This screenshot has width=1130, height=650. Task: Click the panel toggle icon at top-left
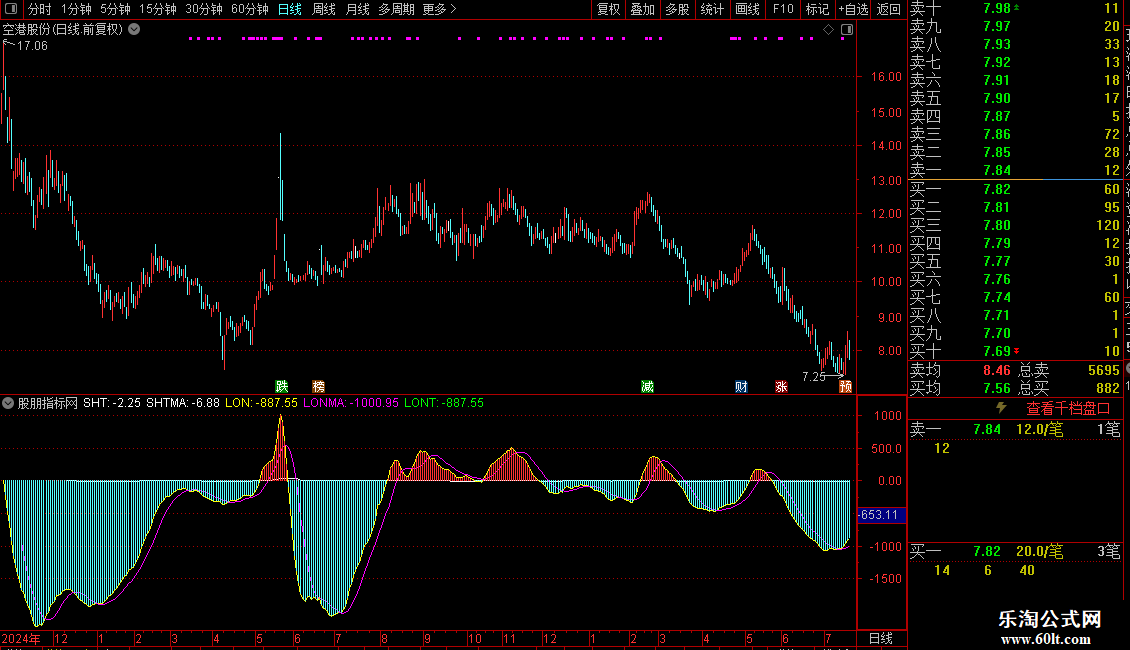tap(11, 9)
